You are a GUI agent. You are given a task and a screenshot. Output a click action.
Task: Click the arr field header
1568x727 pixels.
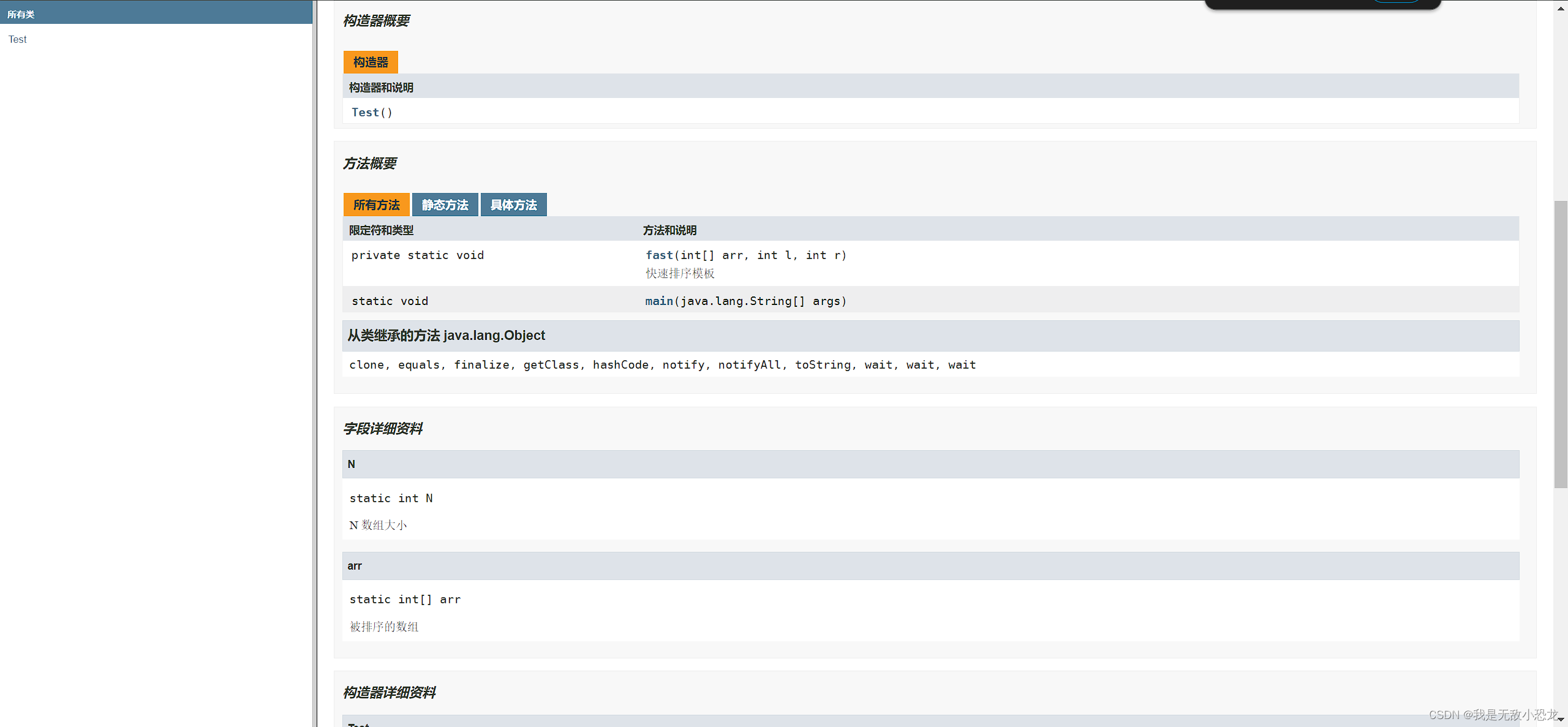(x=930, y=566)
